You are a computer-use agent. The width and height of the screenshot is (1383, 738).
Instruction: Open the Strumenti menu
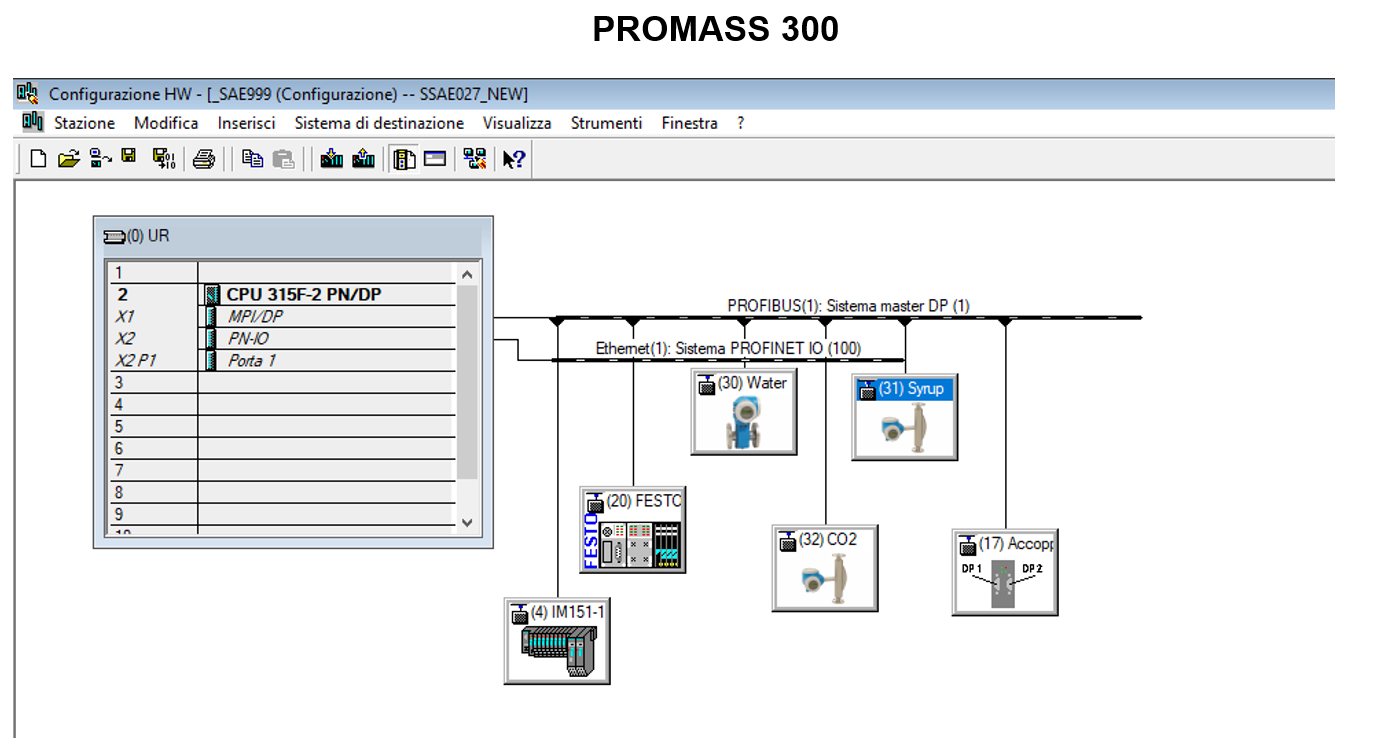606,123
